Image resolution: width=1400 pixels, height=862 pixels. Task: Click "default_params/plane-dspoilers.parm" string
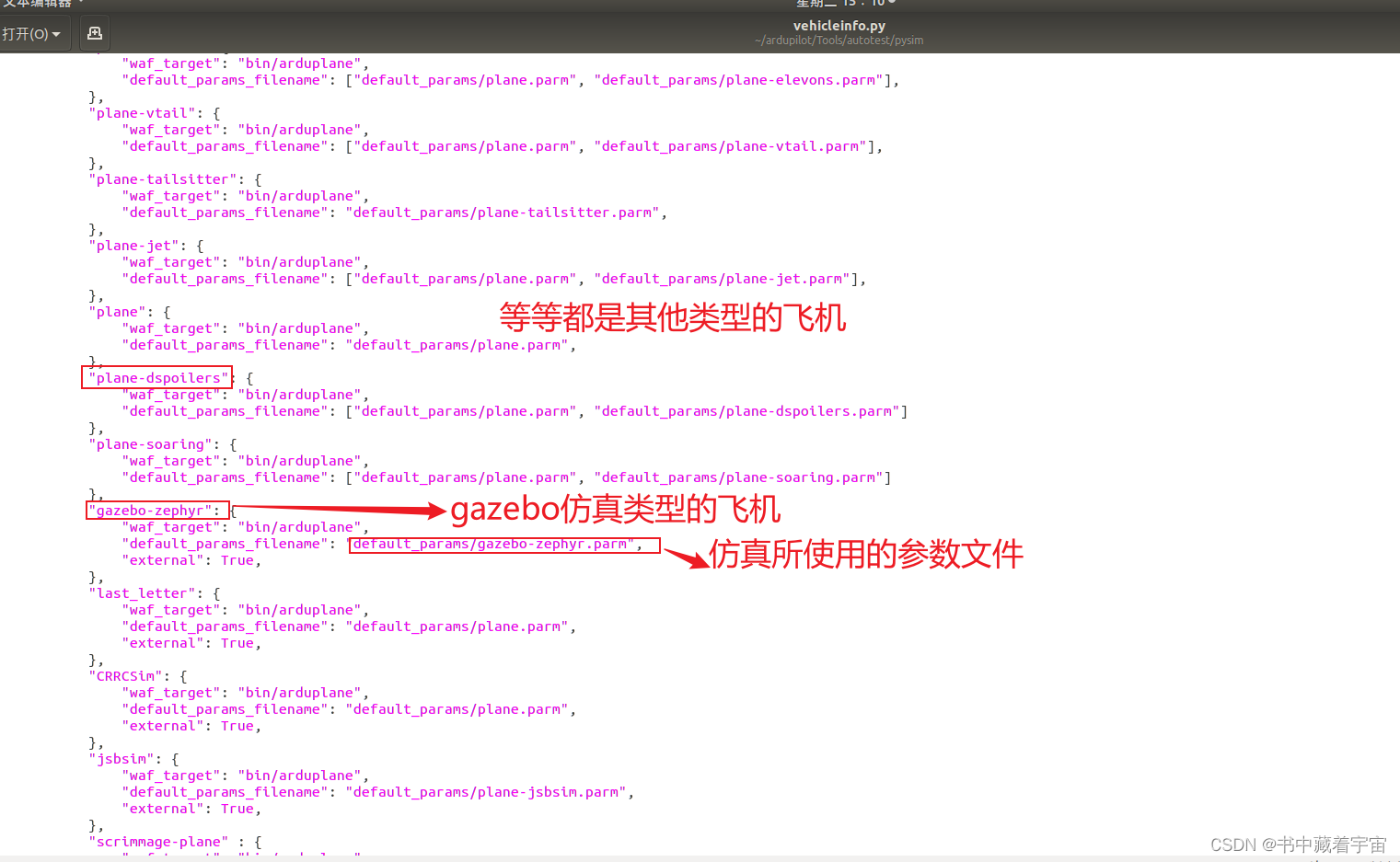[x=747, y=411]
